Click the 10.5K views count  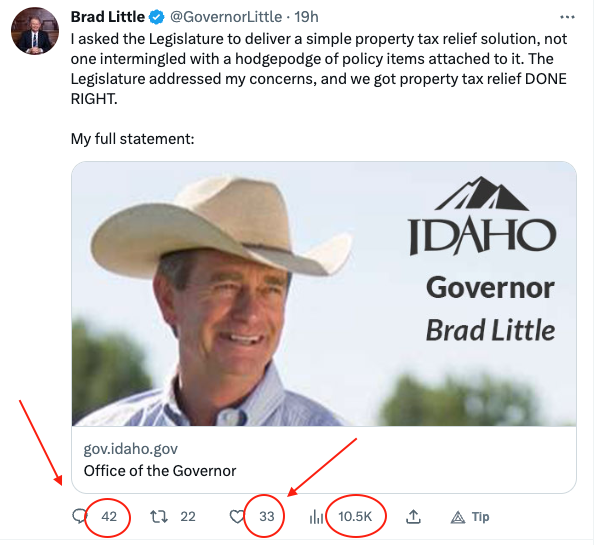(355, 517)
